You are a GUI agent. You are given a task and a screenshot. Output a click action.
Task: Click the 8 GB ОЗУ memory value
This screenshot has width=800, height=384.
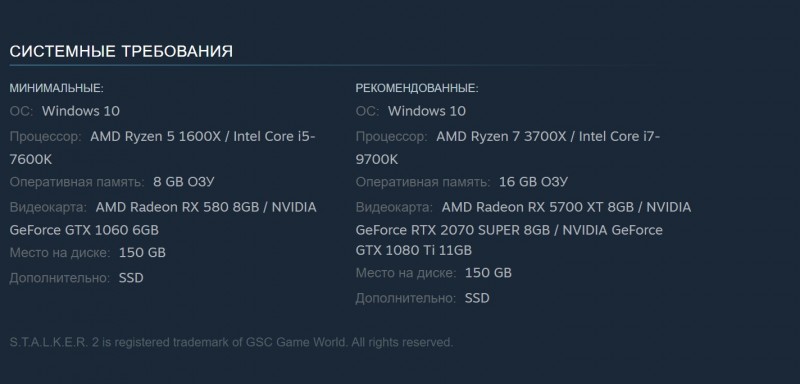(184, 182)
